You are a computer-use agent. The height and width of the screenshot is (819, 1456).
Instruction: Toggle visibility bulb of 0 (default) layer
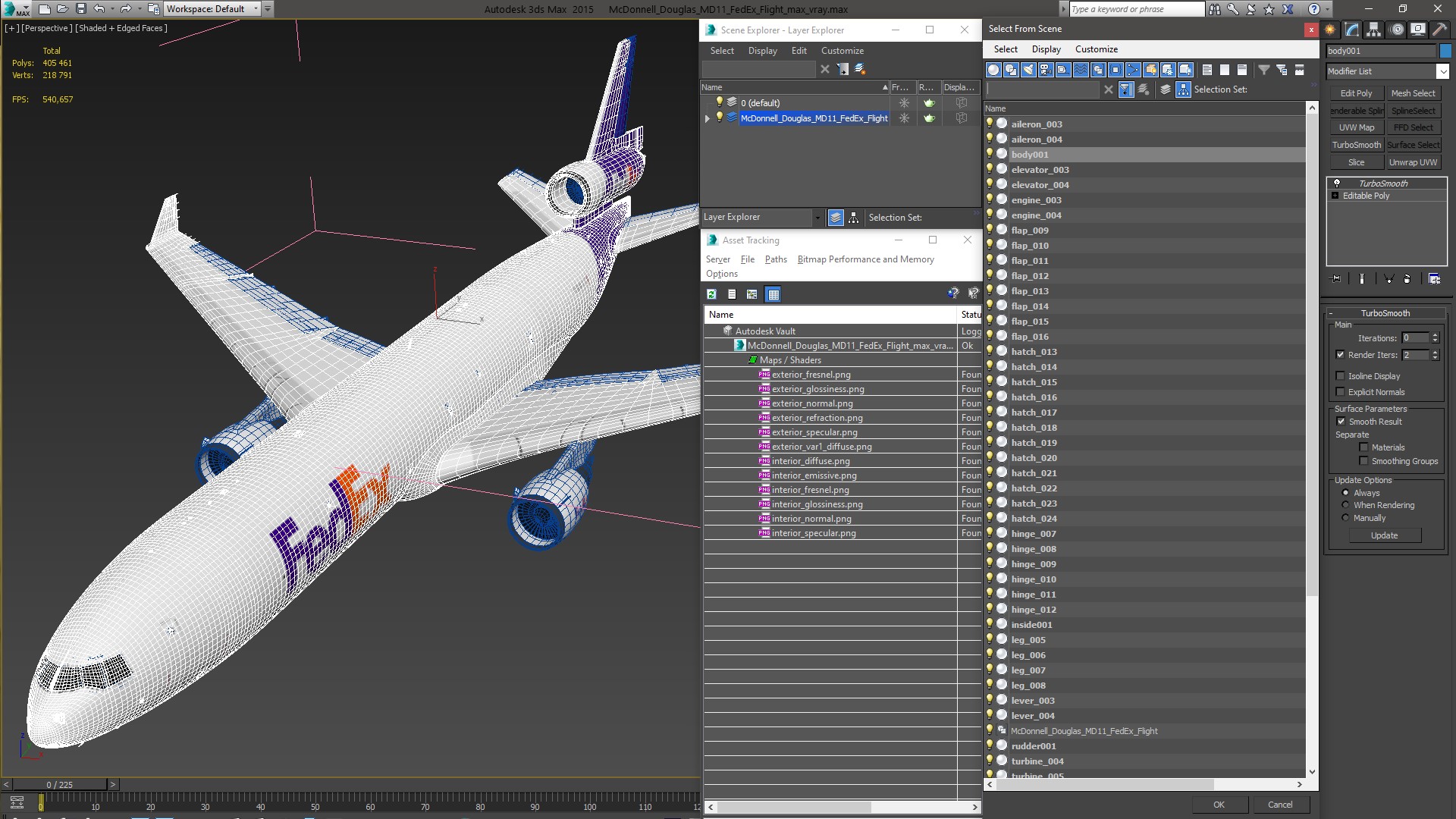coord(719,102)
